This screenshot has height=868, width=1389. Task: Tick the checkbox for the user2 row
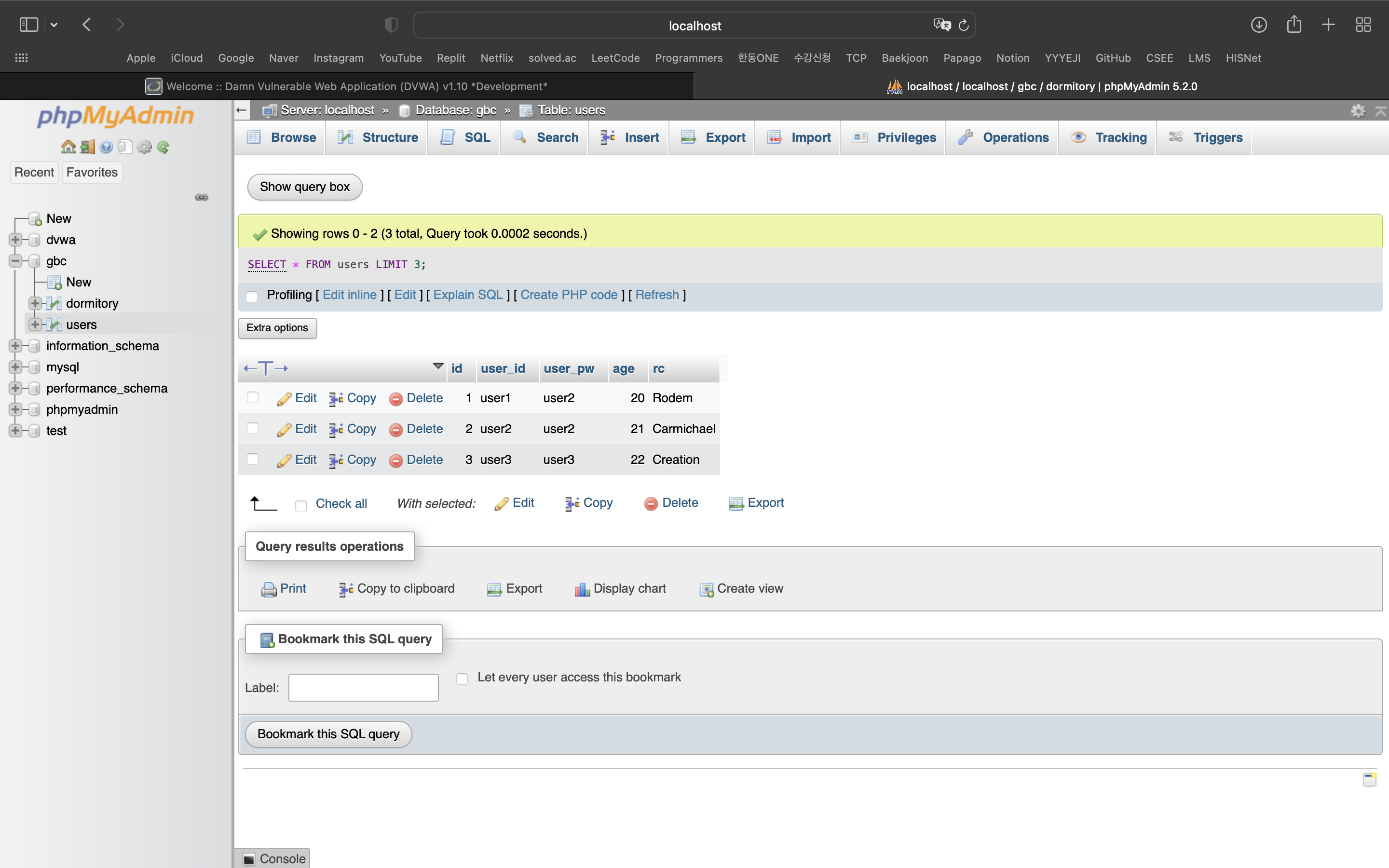[253, 428]
